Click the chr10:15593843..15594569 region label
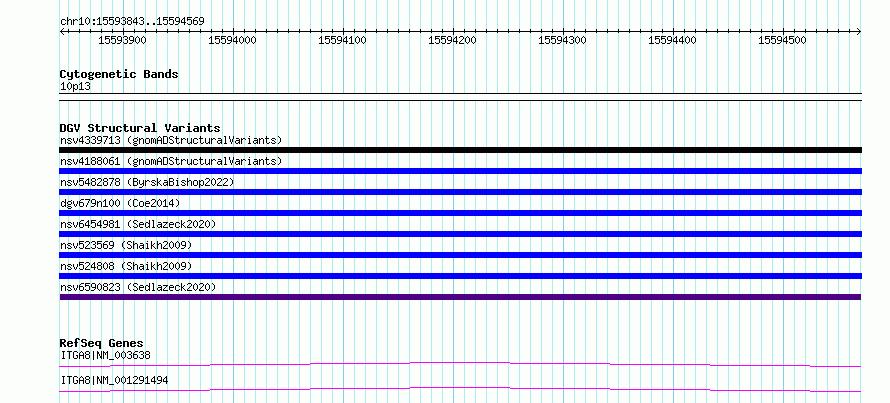Image resolution: width=890 pixels, height=403 pixels. 132,22
